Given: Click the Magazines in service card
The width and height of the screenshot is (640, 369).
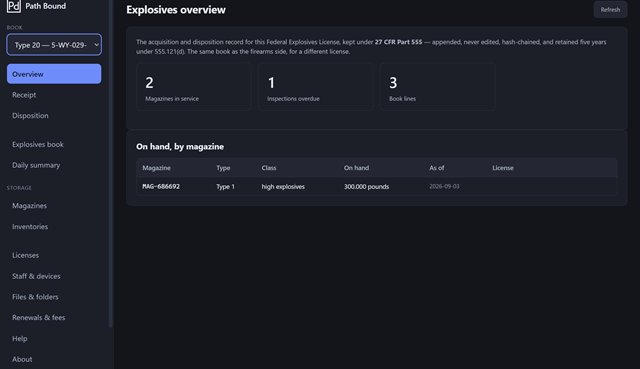Looking at the screenshot, I should 193,87.
